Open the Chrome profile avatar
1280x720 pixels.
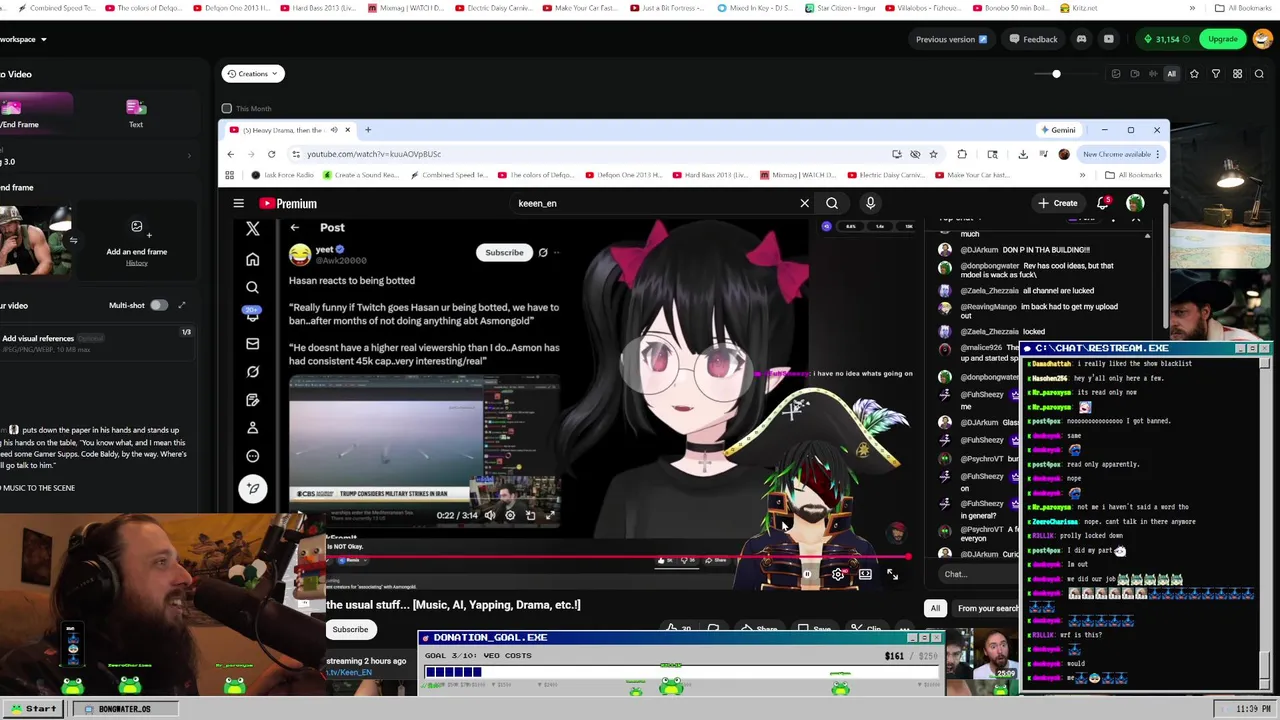(1064, 154)
